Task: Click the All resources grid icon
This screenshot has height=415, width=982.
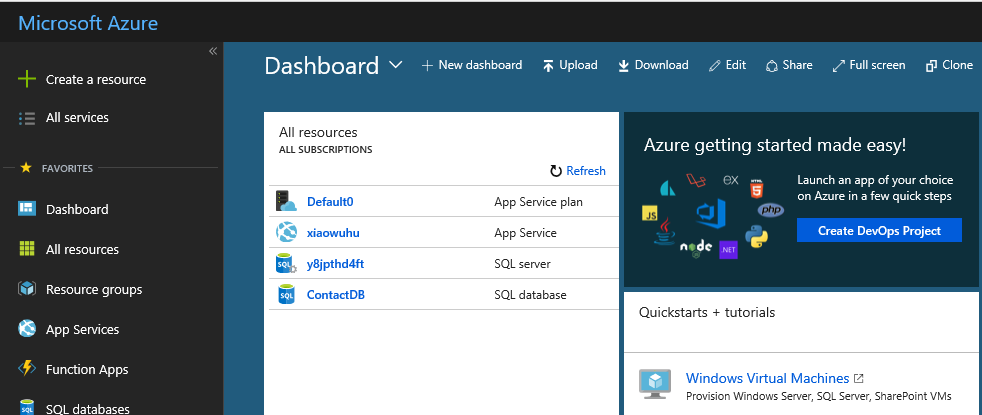Action: [x=27, y=249]
